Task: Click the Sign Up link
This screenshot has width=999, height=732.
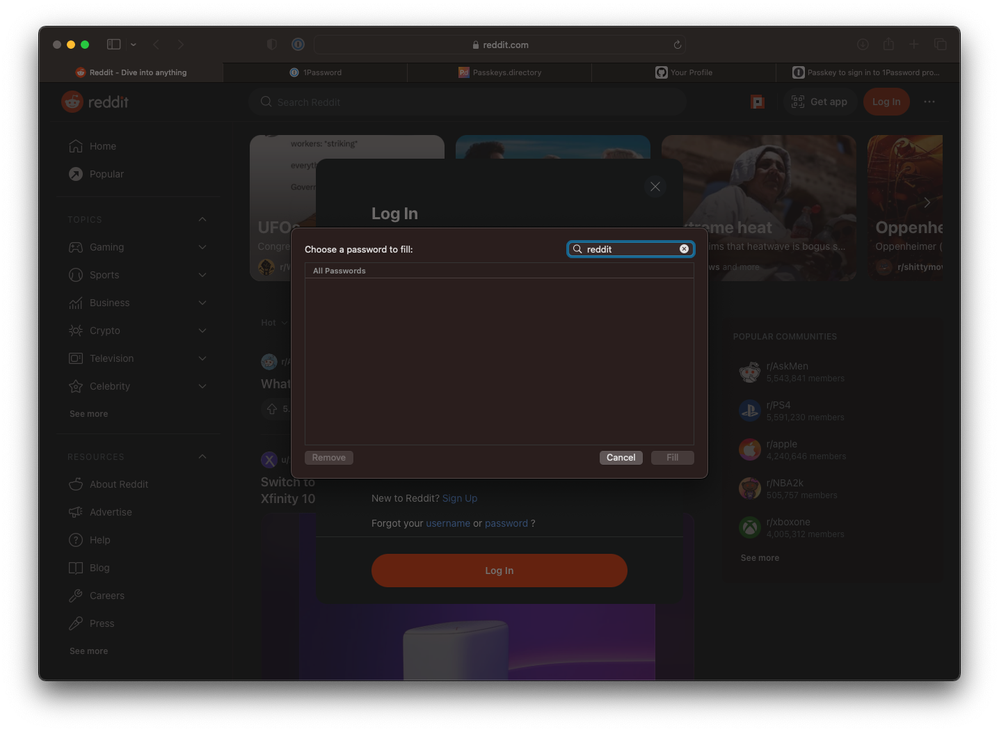Action: tap(460, 498)
